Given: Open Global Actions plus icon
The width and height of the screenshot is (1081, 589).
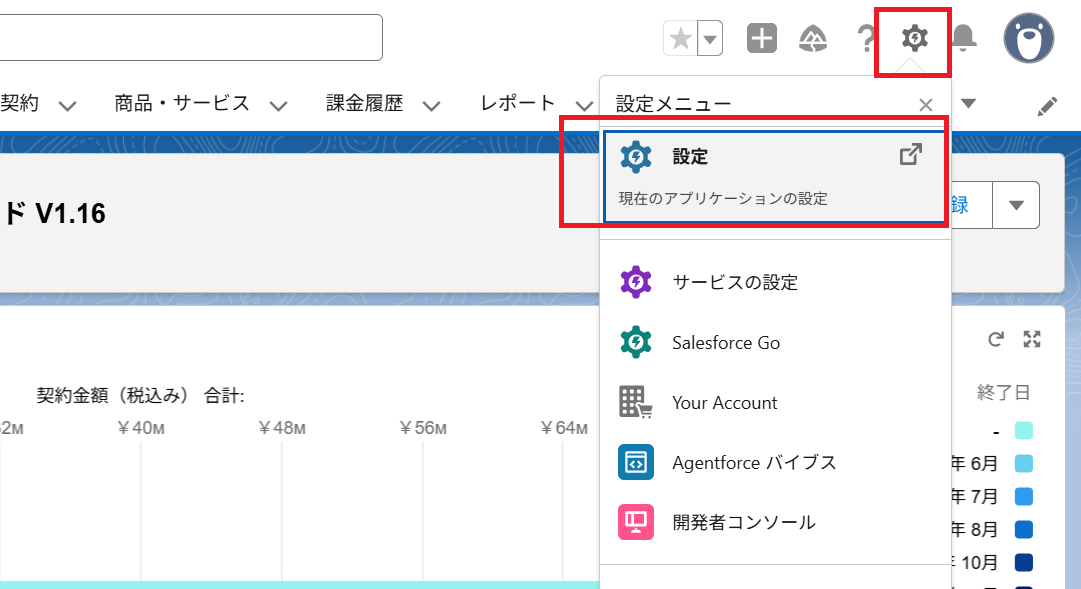Looking at the screenshot, I should point(762,39).
